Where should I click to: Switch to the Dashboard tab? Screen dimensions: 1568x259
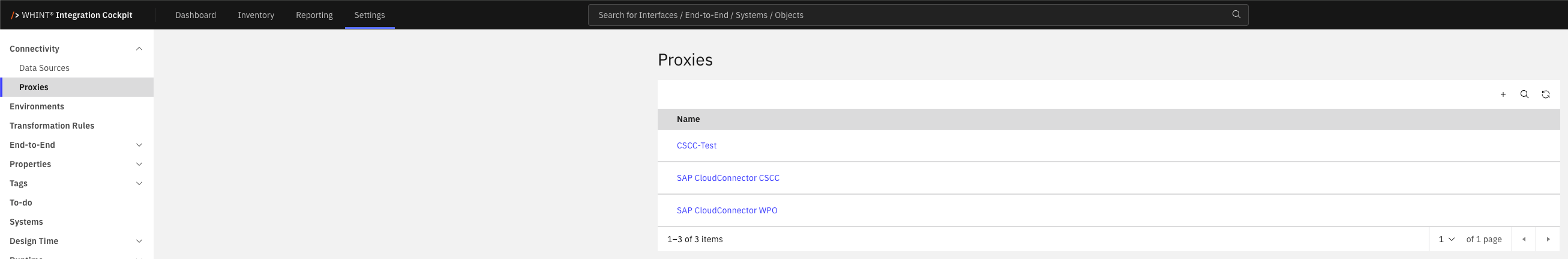pyautogui.click(x=196, y=14)
